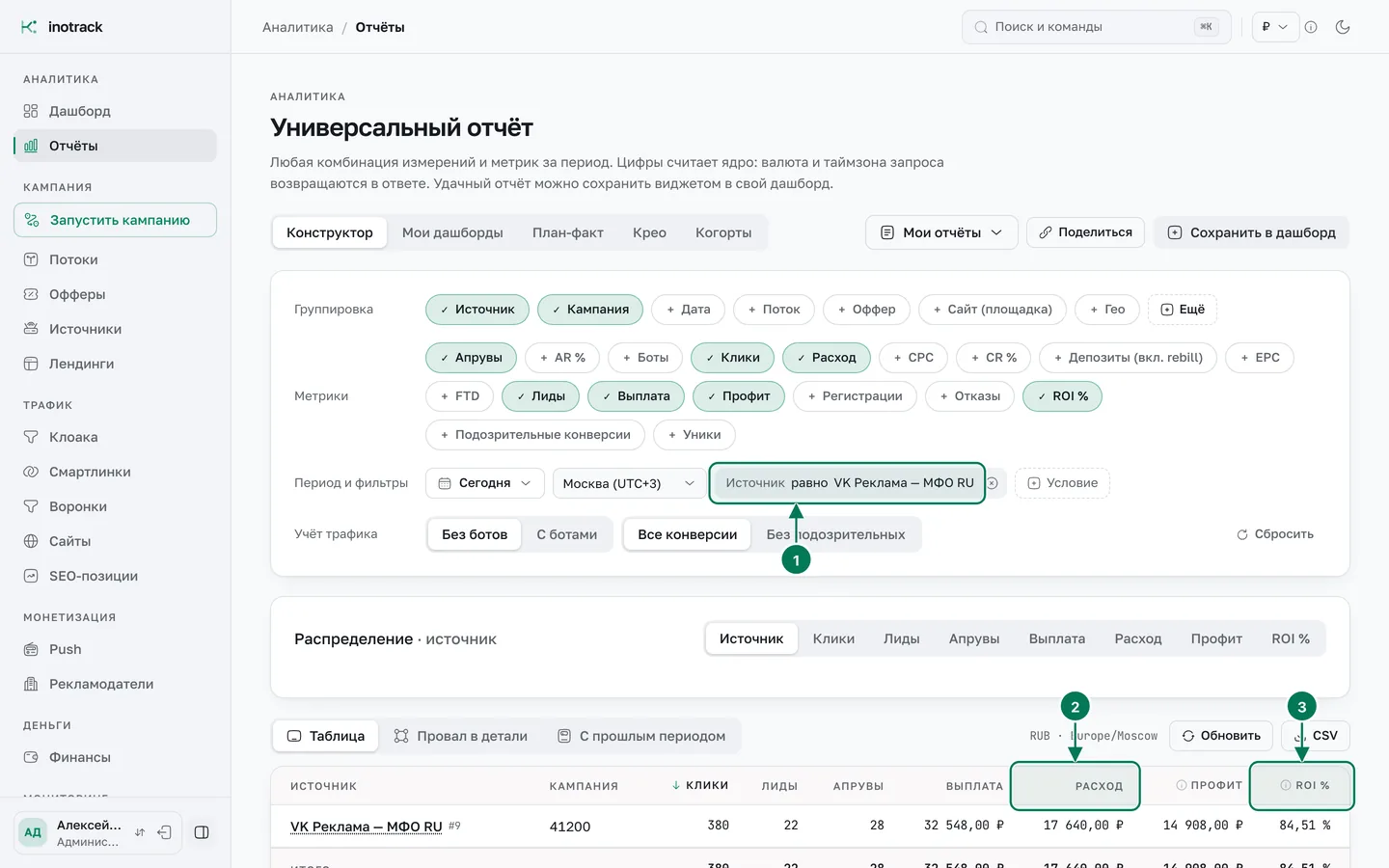Click the Офферы icon in sidebar

coord(31,294)
